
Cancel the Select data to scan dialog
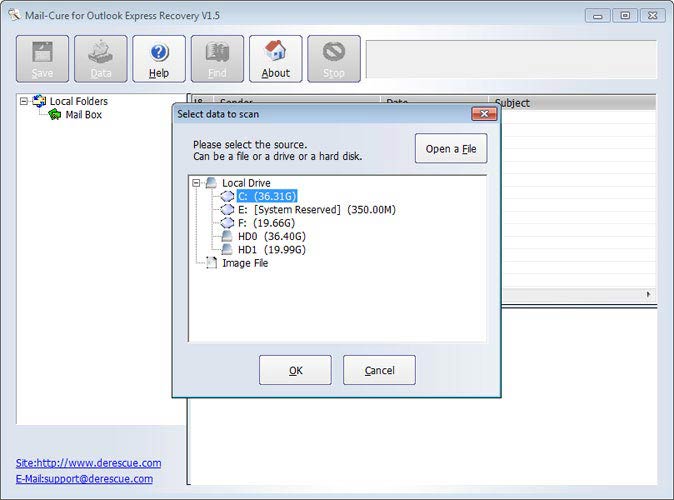379,370
